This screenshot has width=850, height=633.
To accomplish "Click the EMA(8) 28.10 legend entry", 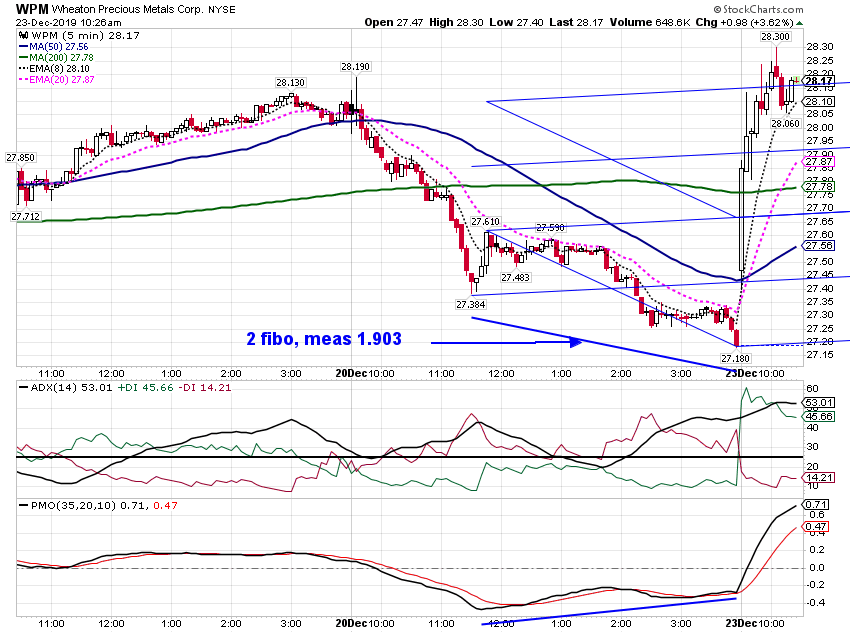I will point(60,68).
